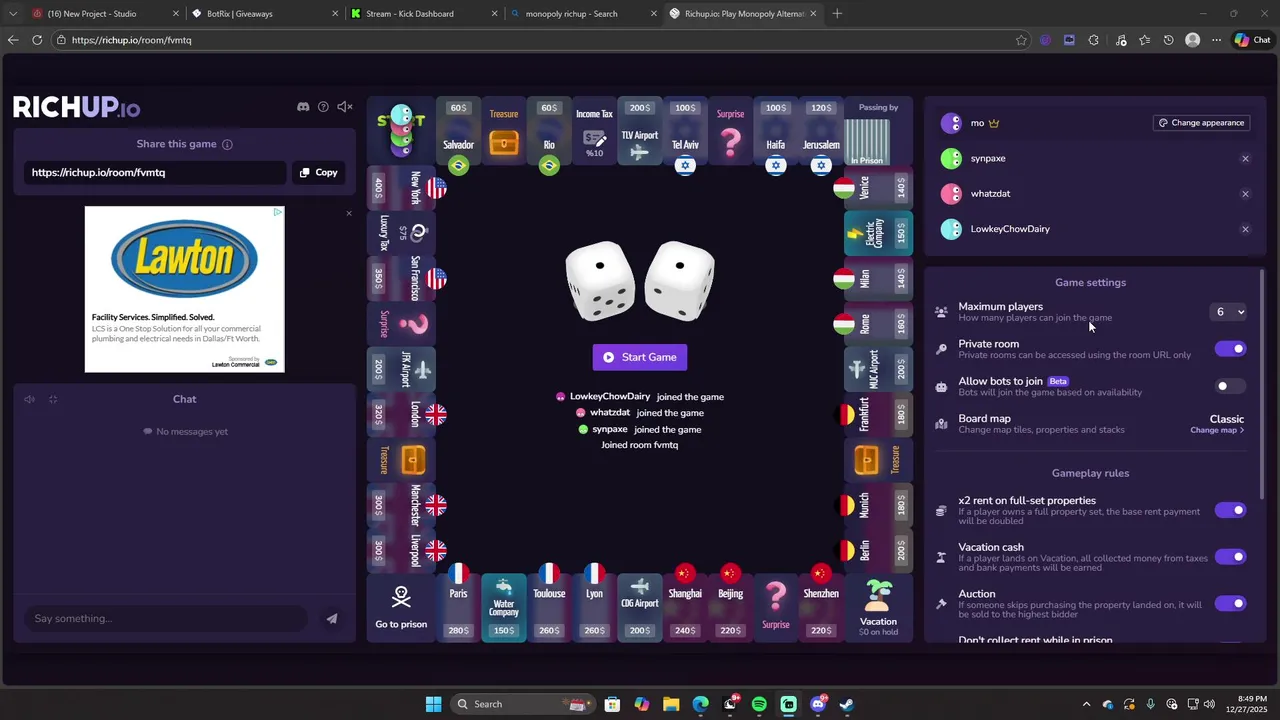Select the Luxury Tax tile
1280x720 pixels.
pyautogui.click(x=402, y=233)
